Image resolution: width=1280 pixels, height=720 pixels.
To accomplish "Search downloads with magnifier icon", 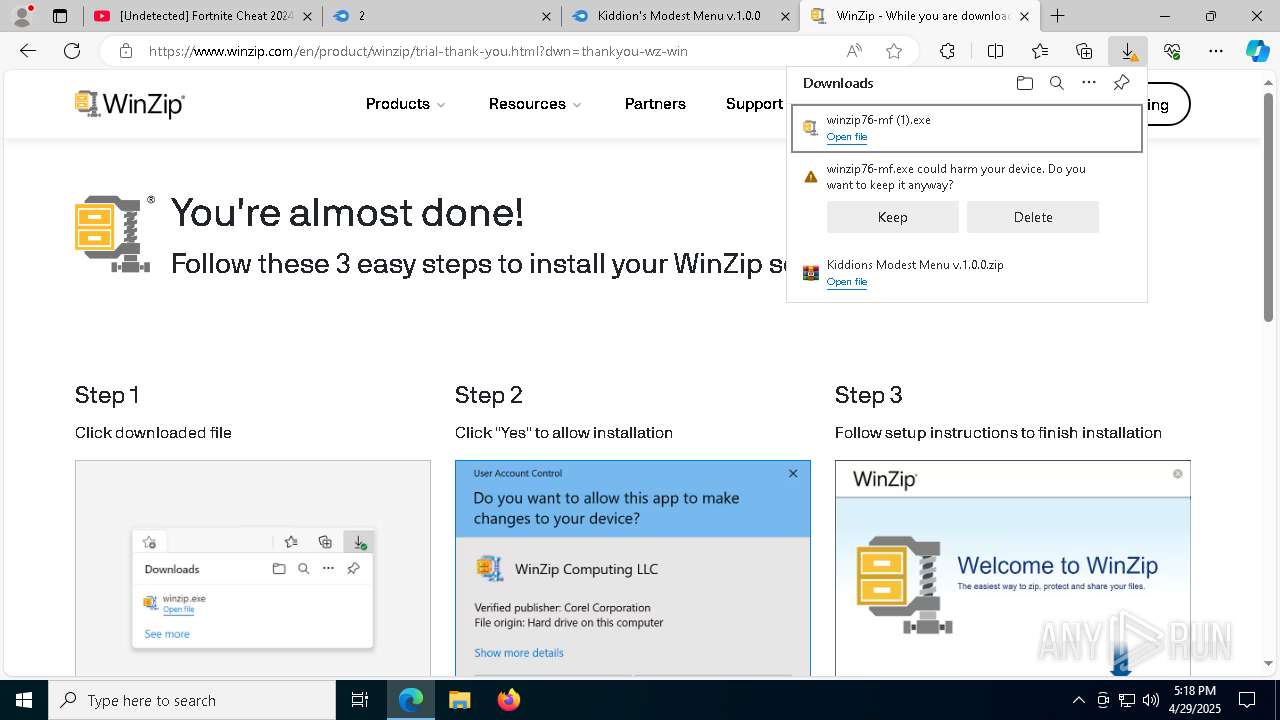I will click(x=1056, y=83).
